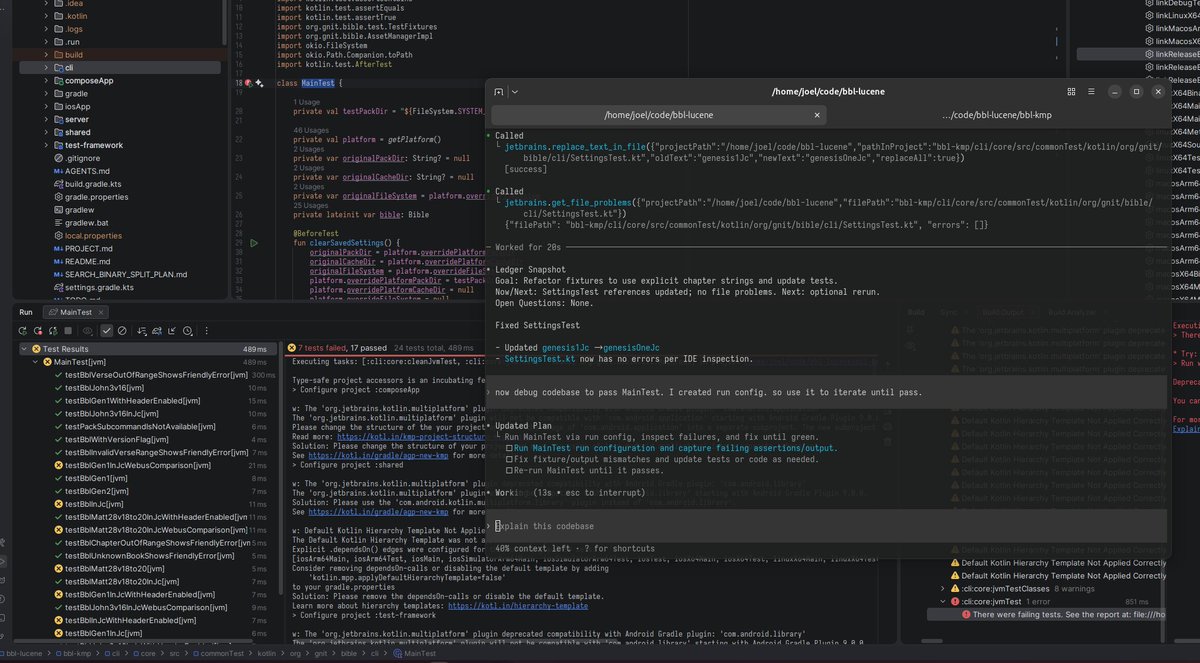Click terminal tab overview grid icon
The width and height of the screenshot is (1200, 663).
[1071, 91]
